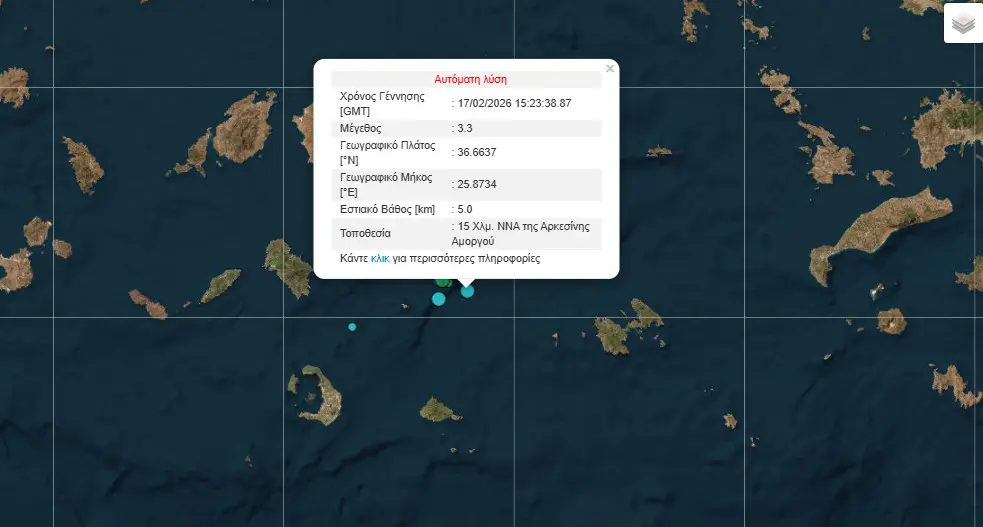Close the earthquake info popup
983x527 pixels.
[610, 69]
